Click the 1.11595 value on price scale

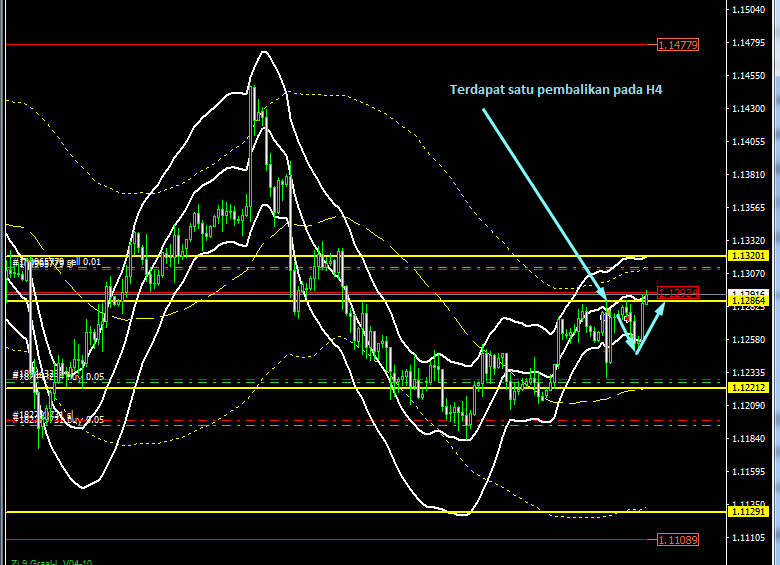(749, 471)
